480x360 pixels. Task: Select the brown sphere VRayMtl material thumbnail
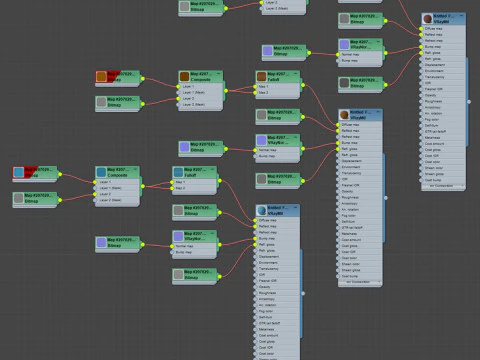(344, 115)
